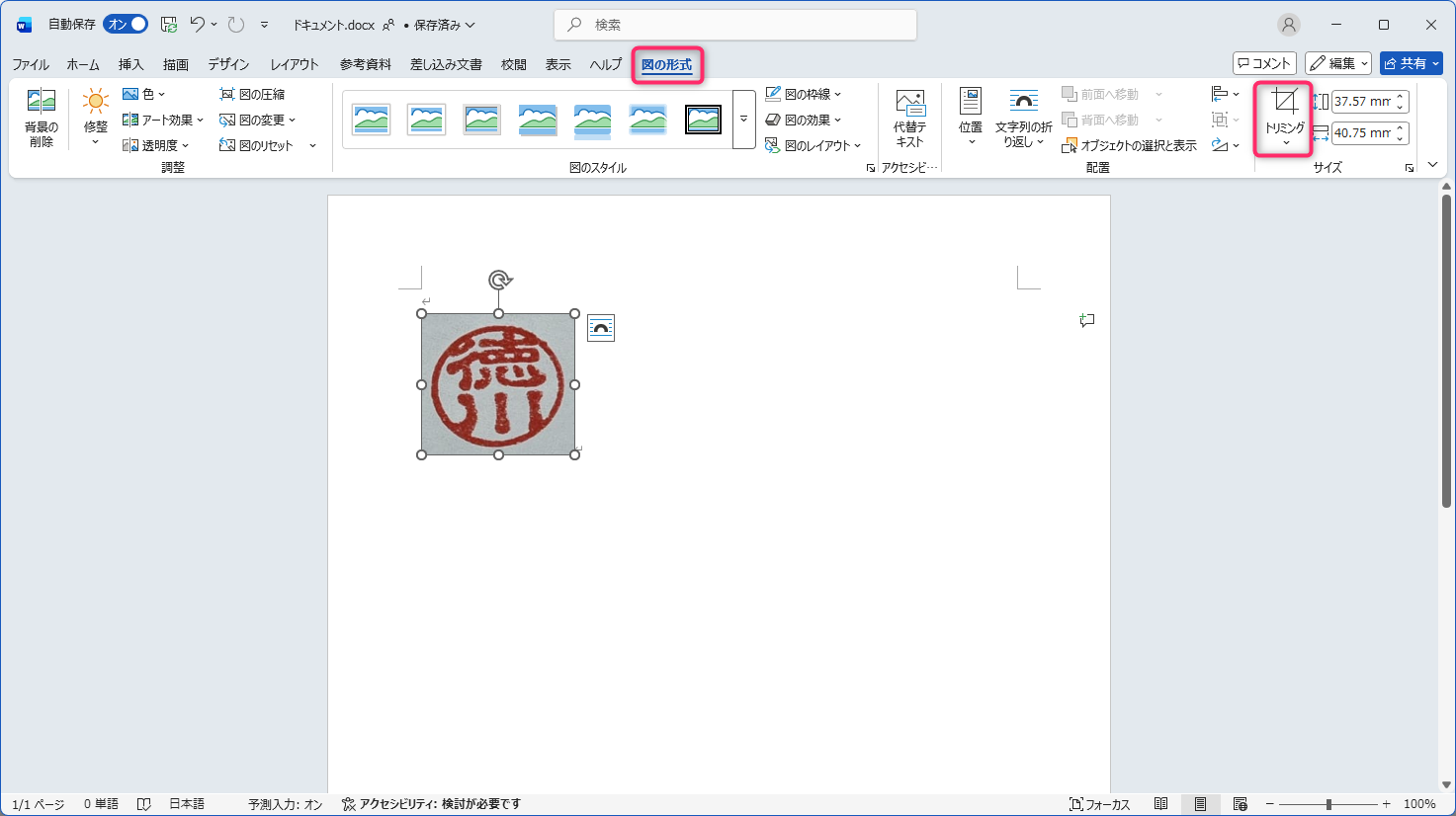The image size is (1456, 816).
Task: Click the layout options icon beside image
Action: 601,328
